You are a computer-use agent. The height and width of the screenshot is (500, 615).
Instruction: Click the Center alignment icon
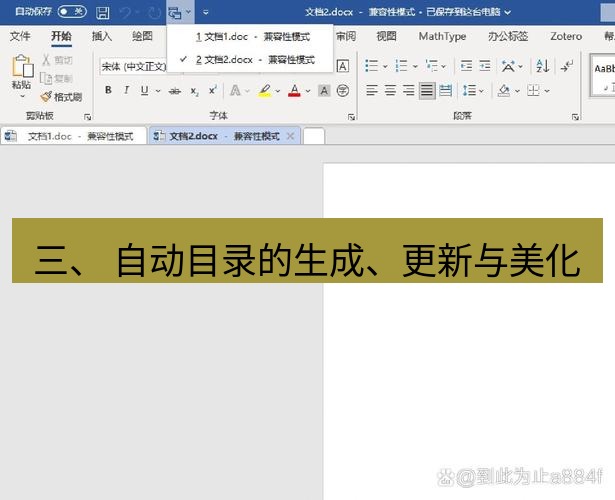390,91
